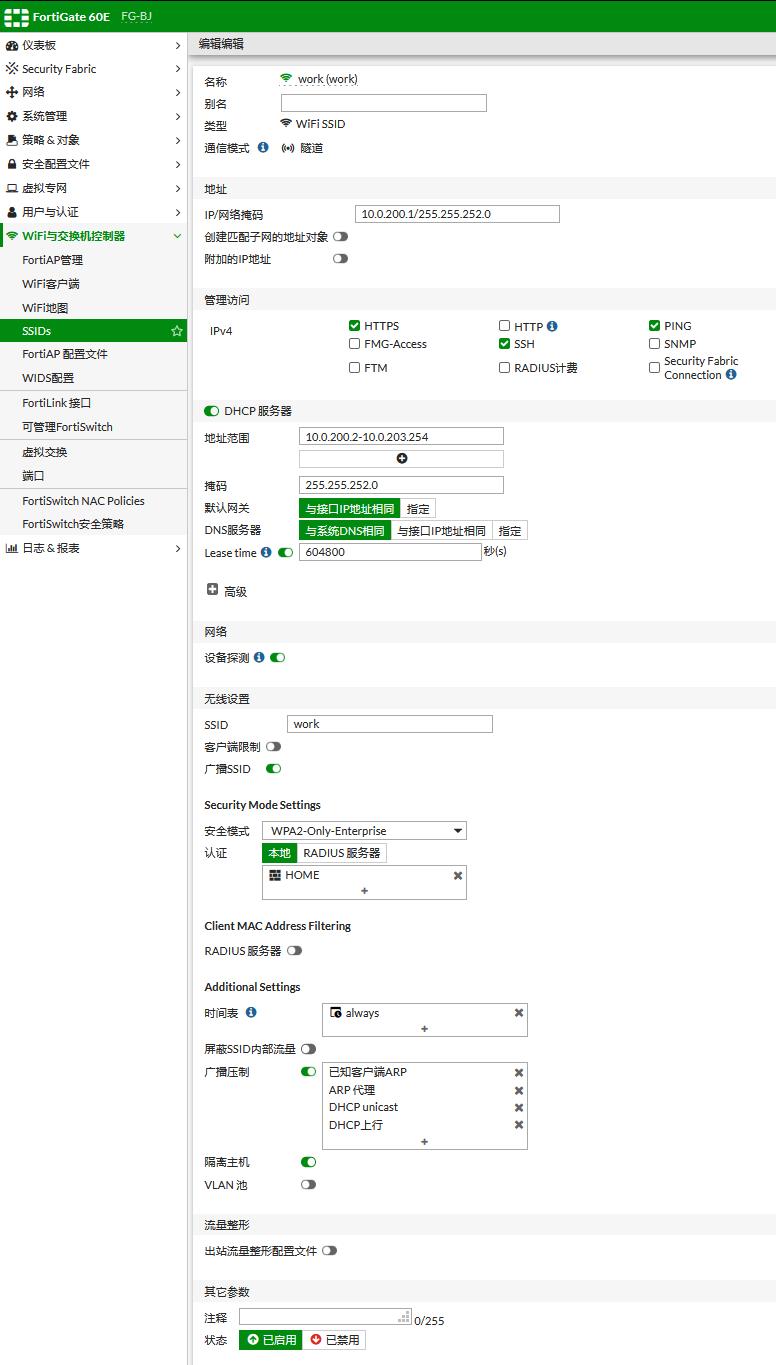Click the 用户与认证 user icon in sidebar
Viewport: 776px width, 1365px height.
pos(12,212)
